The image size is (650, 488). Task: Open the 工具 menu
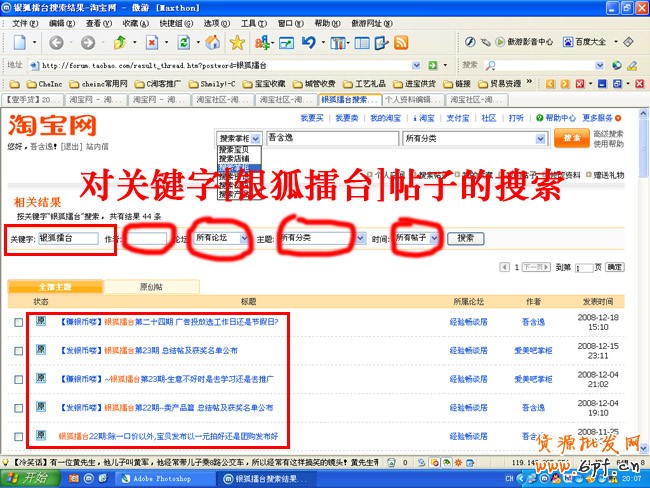point(254,23)
